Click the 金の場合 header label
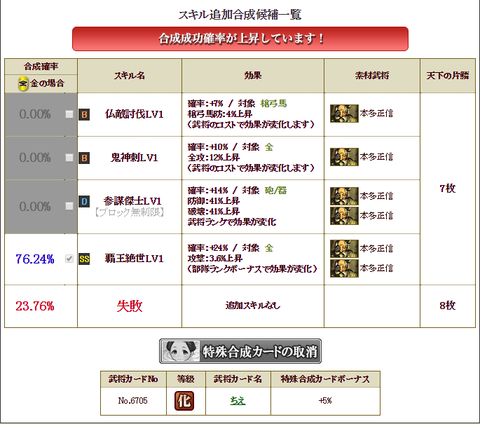 pyautogui.click(x=47, y=83)
